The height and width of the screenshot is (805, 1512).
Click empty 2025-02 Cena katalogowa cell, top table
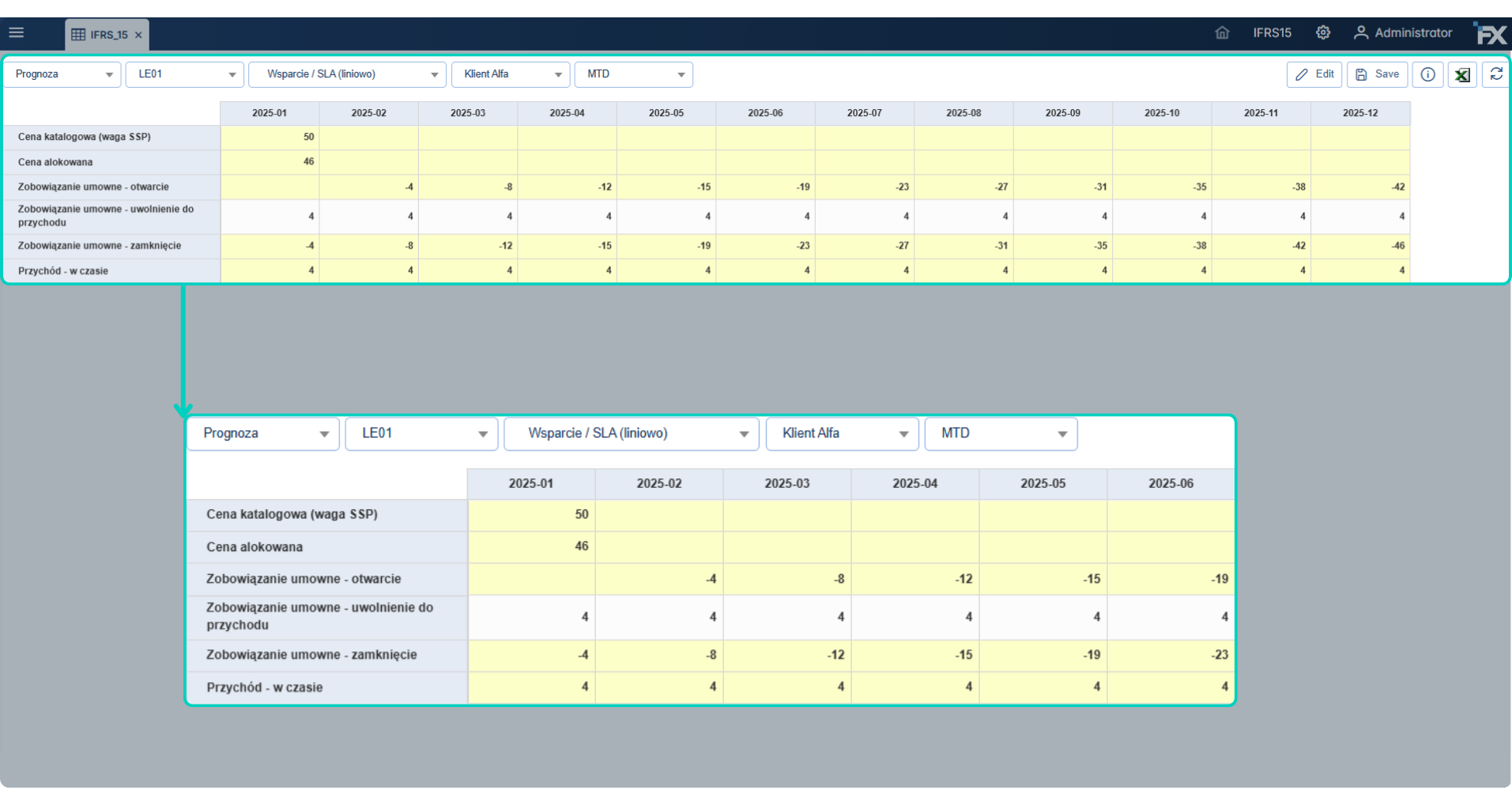[x=369, y=138]
